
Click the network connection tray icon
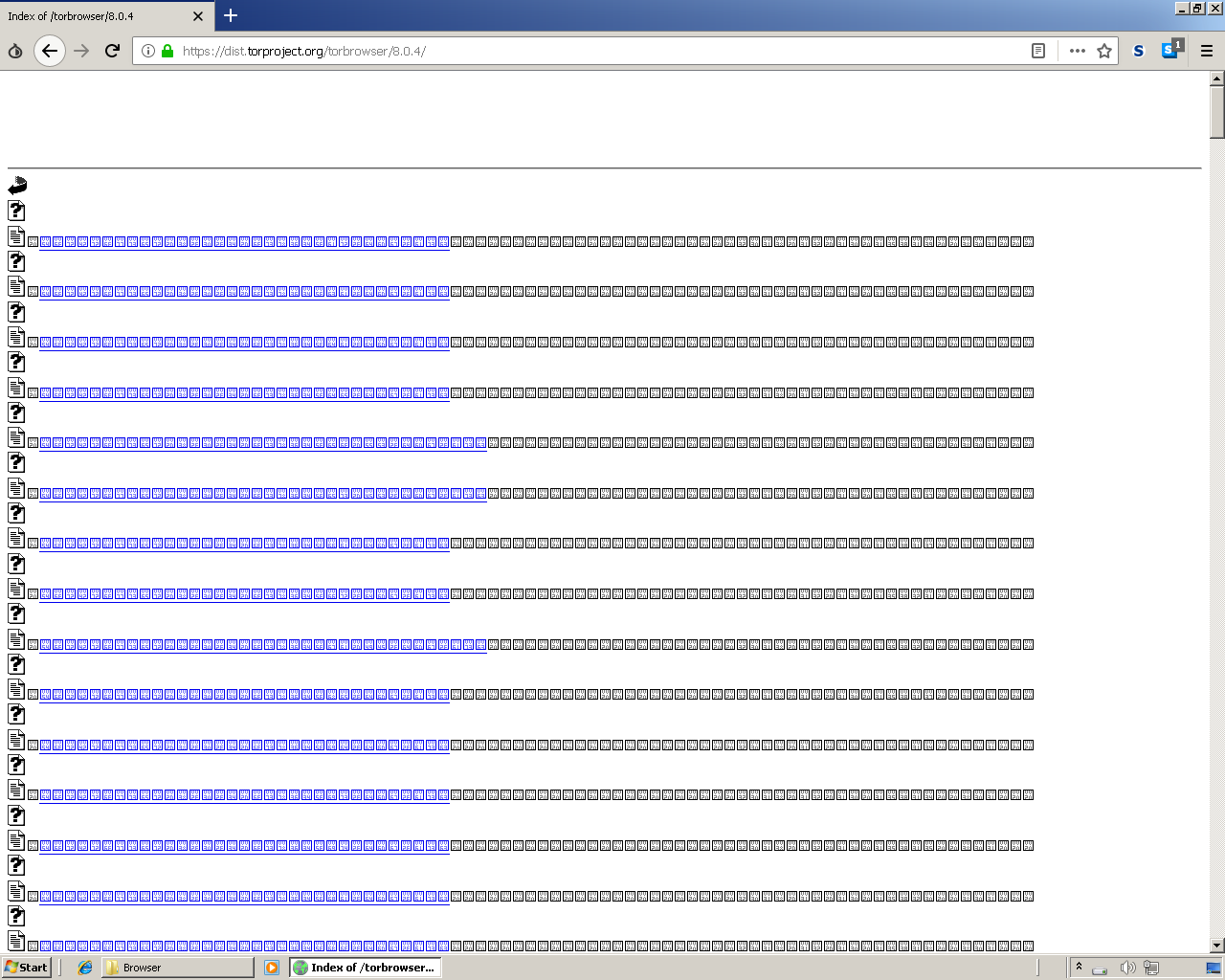(x=1151, y=968)
